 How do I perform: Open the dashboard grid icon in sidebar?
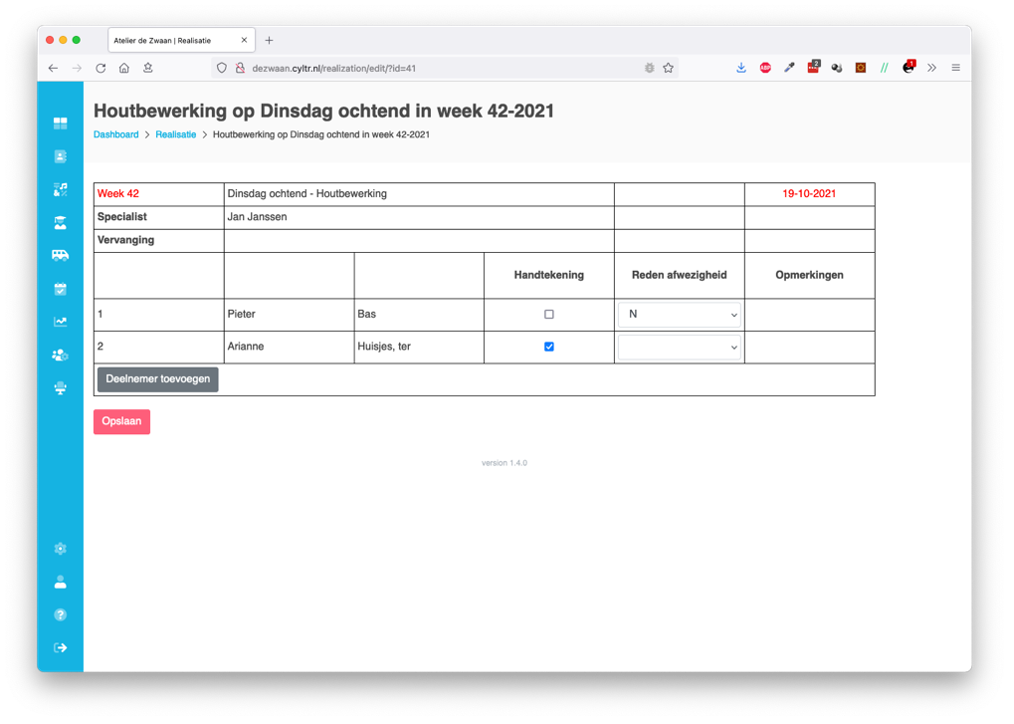pos(60,123)
